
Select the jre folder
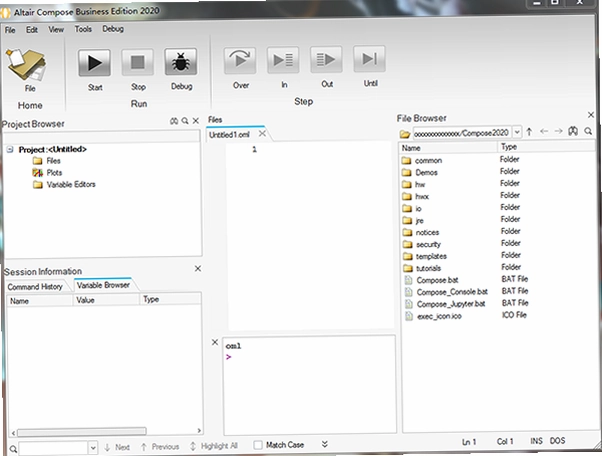coord(420,221)
